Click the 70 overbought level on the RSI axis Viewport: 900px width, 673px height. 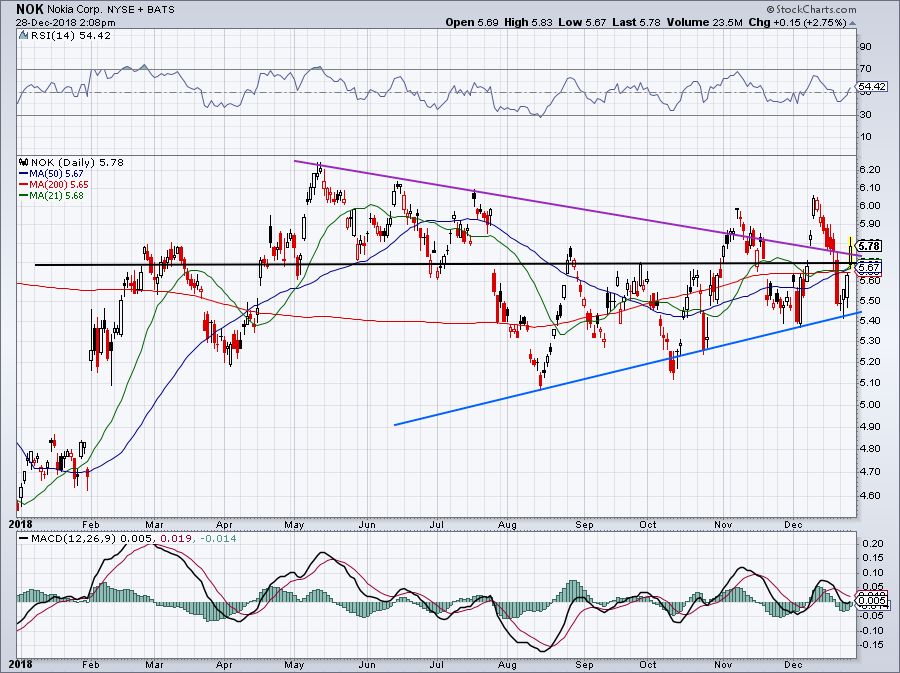(865, 69)
